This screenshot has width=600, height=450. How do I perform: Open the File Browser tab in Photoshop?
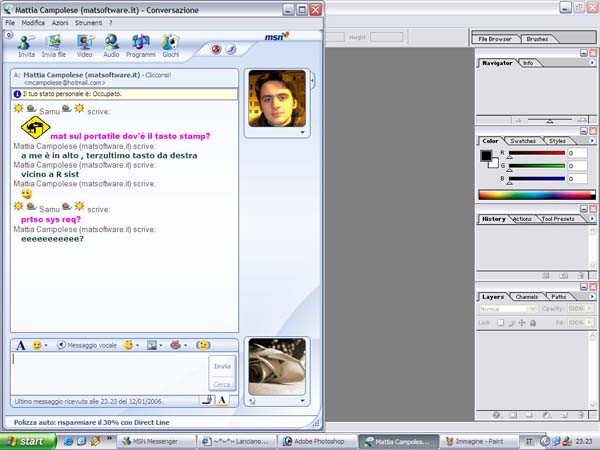495,39
